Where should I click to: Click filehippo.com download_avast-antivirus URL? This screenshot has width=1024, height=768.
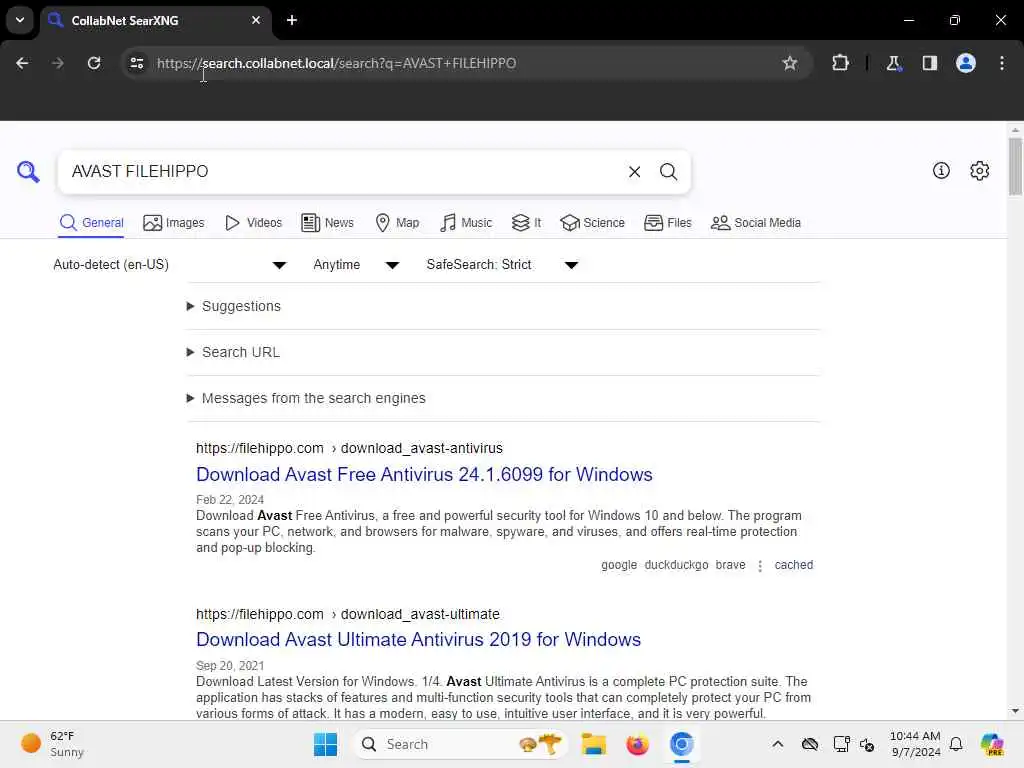tap(349, 449)
